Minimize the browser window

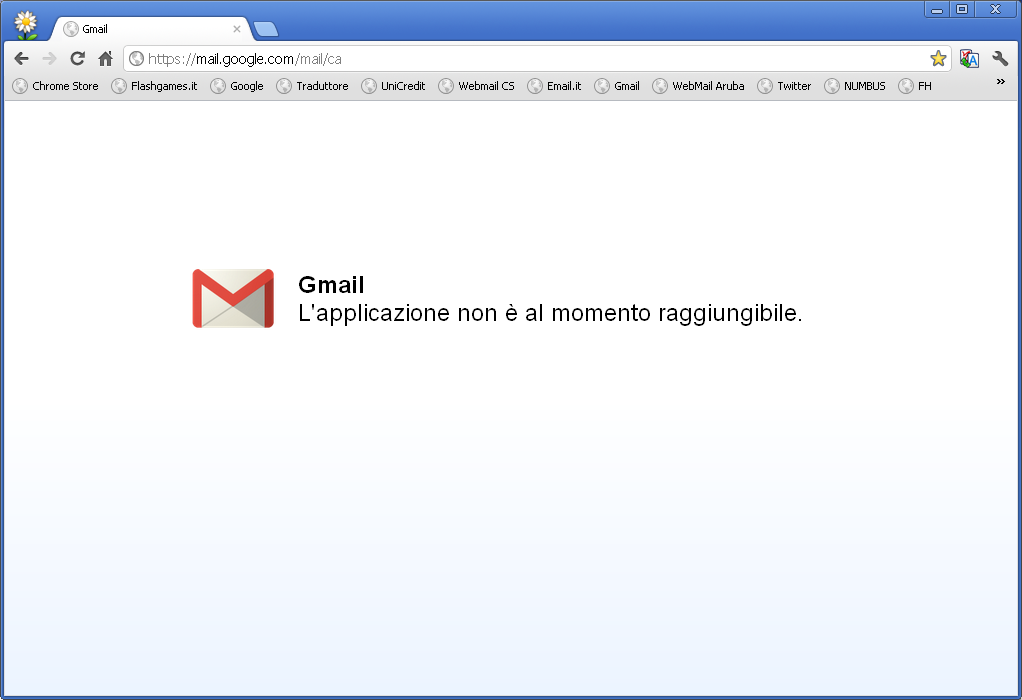coord(937,9)
